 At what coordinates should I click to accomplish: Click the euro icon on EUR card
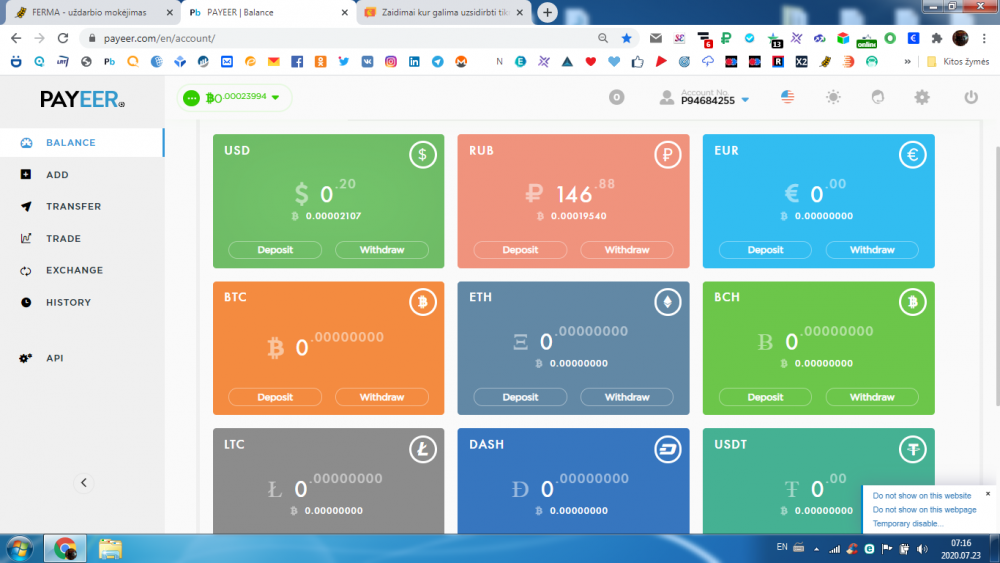click(x=913, y=154)
